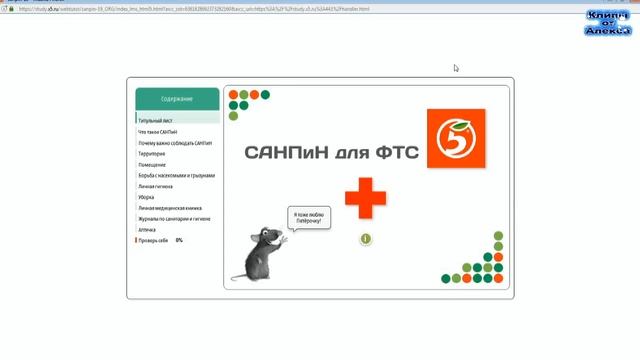
Task: Go to Территория section
Action: tap(151, 153)
